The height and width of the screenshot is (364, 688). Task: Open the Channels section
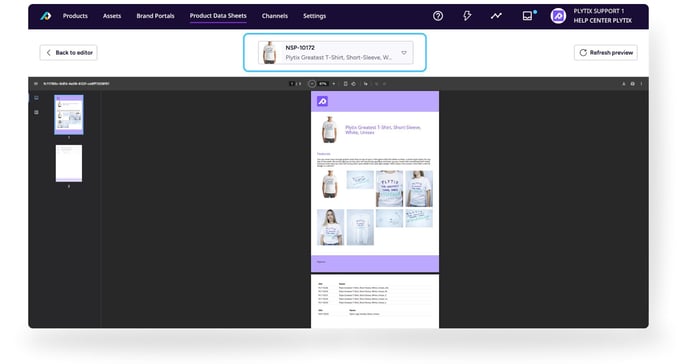coord(275,16)
